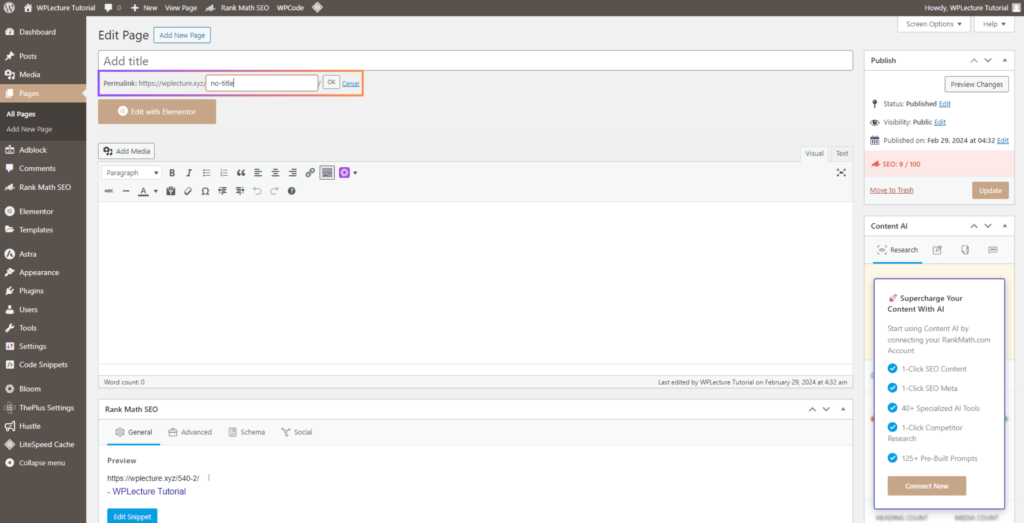The image size is (1024, 523).
Task: Open Rank Math Advanced tab
Action: point(190,432)
